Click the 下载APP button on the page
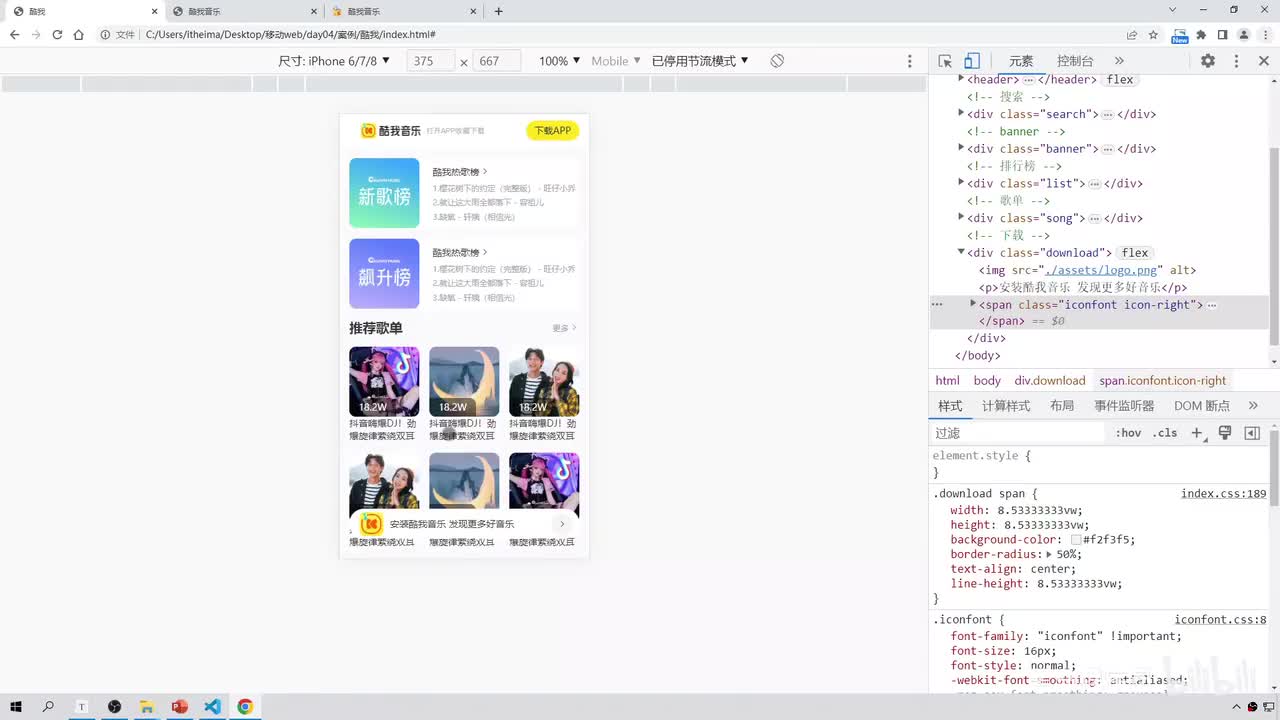 coord(552,131)
